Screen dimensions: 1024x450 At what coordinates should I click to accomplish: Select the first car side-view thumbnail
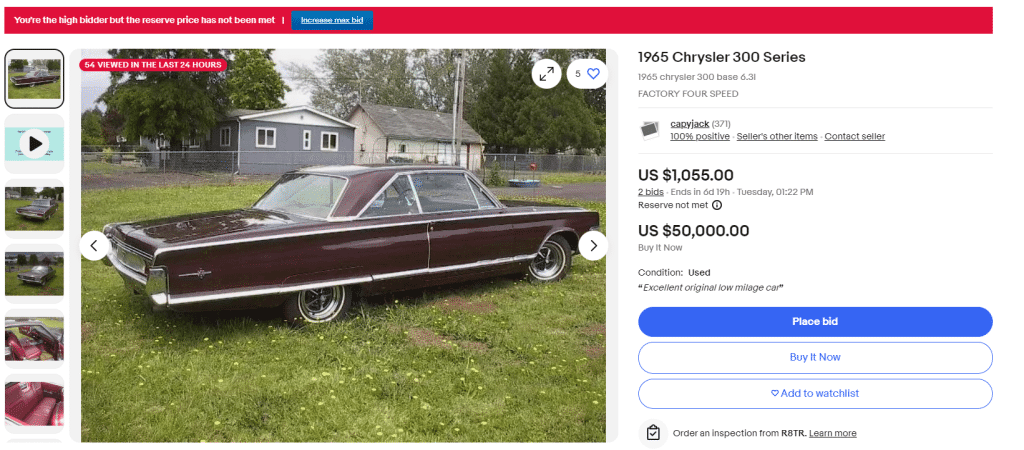35,78
